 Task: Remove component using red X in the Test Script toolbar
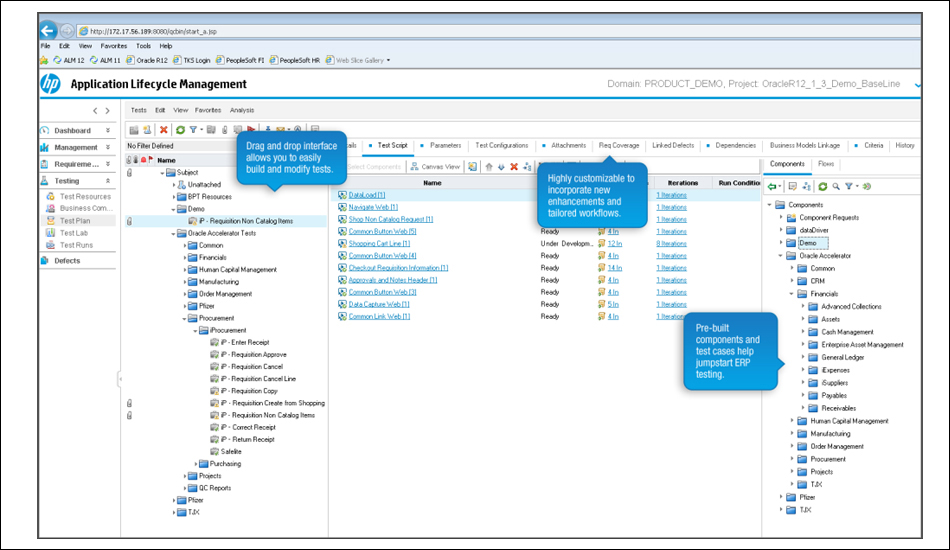(x=514, y=167)
